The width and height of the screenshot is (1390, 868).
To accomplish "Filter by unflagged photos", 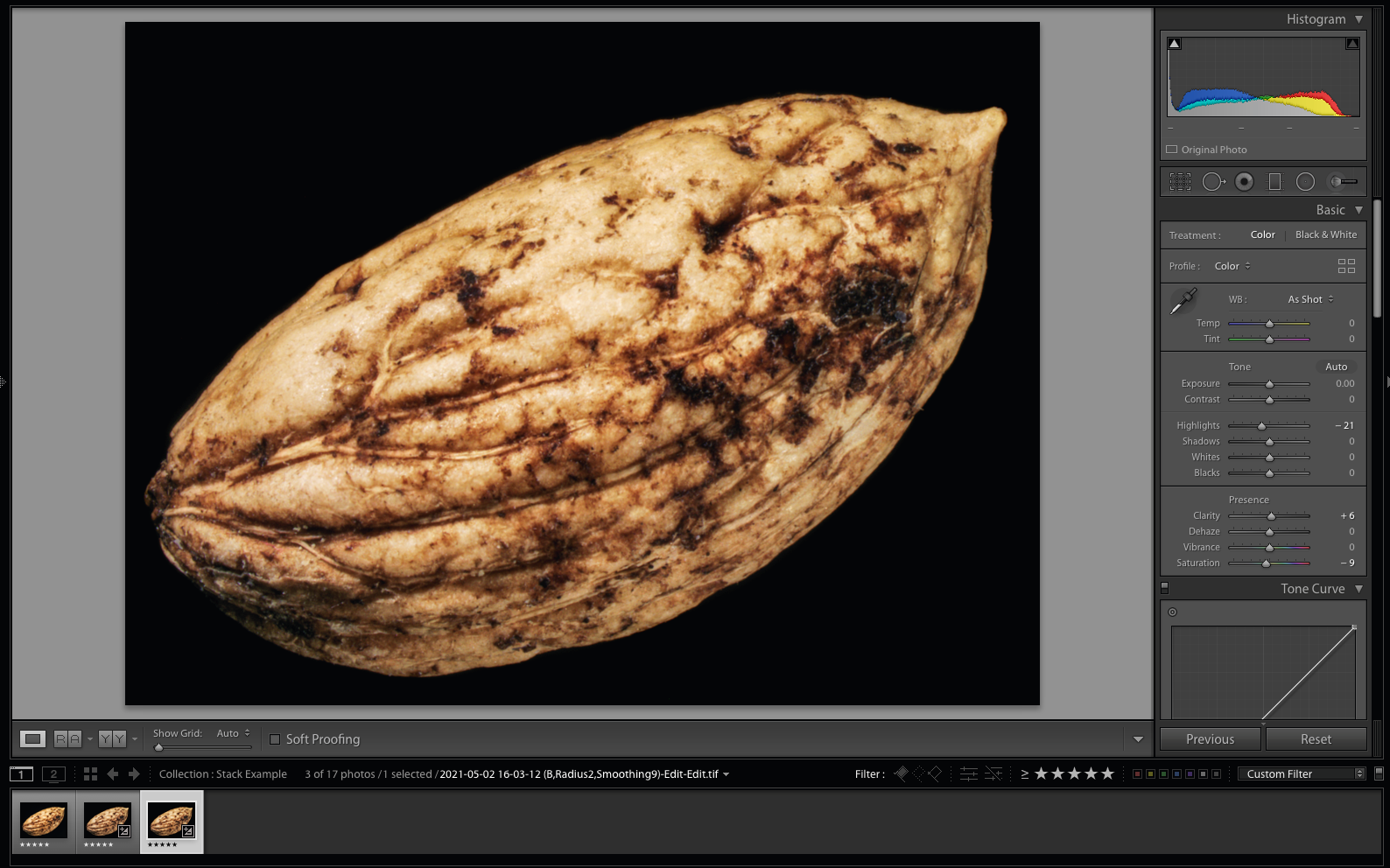I will coord(918,773).
